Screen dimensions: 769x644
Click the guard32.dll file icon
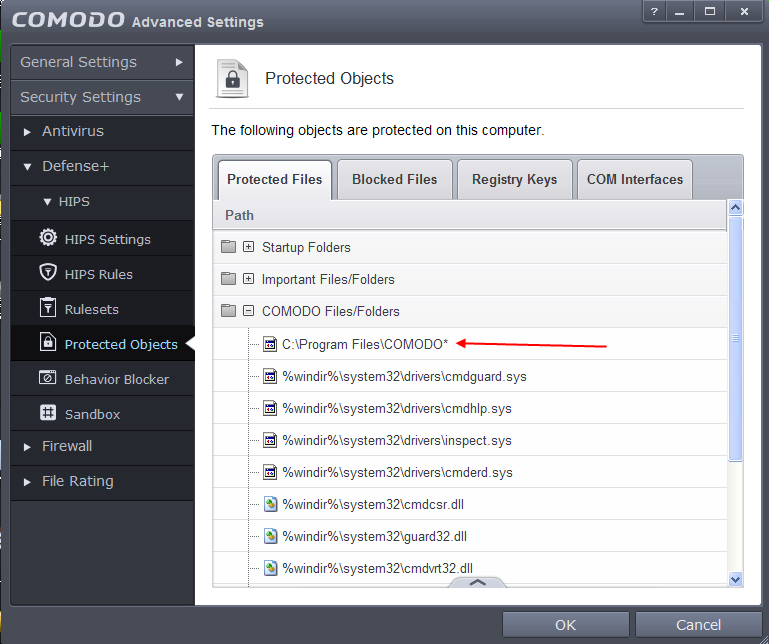(x=269, y=536)
